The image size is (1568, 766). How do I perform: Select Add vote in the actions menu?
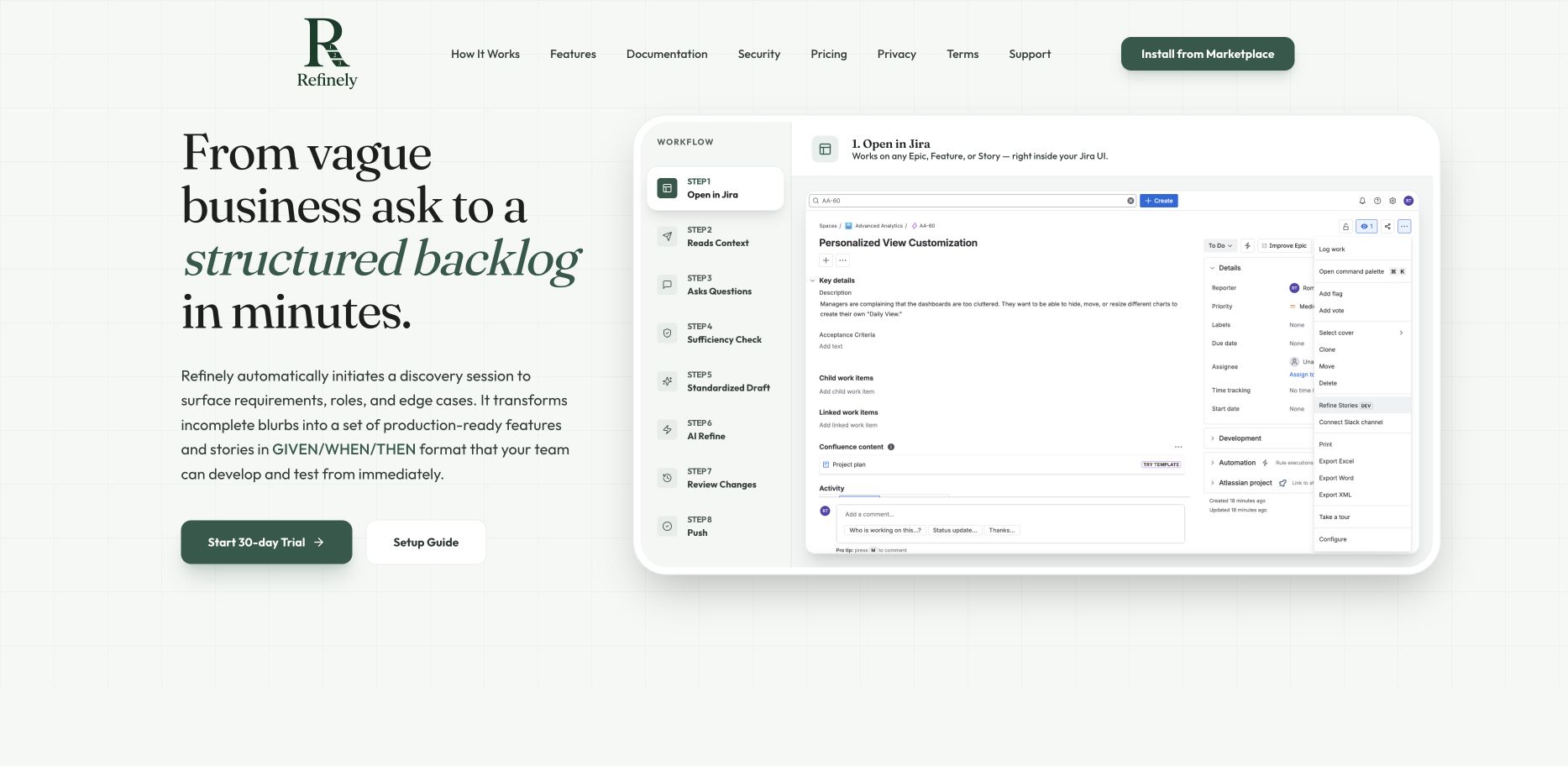[x=1362, y=311]
